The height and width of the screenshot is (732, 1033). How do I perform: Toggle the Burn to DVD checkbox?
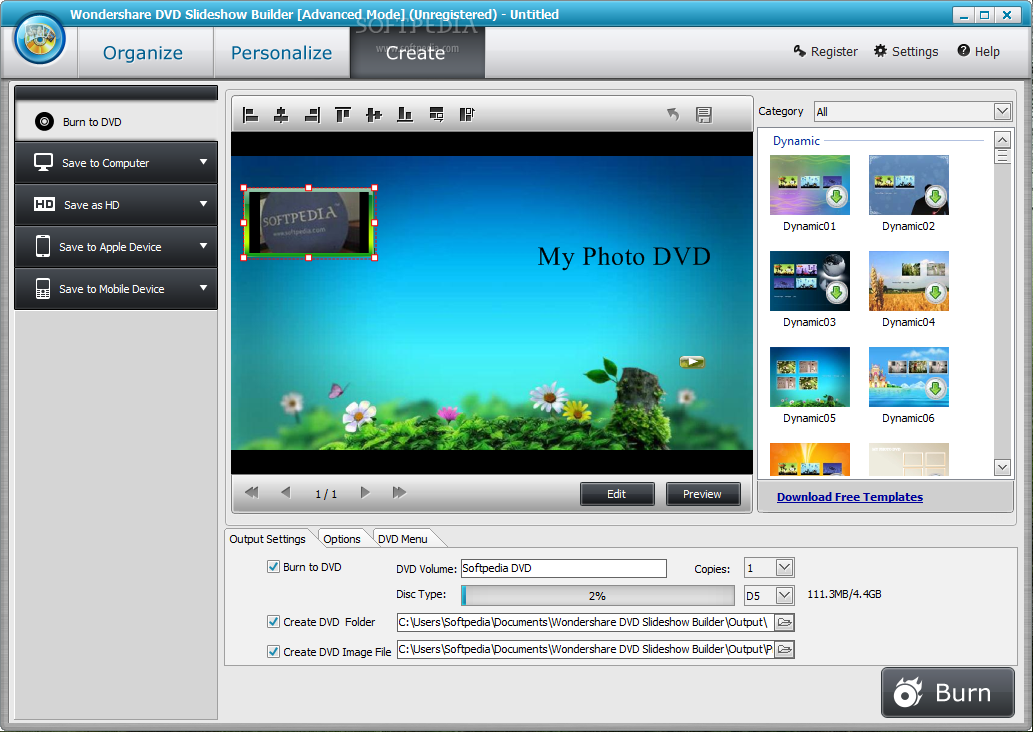tap(273, 567)
